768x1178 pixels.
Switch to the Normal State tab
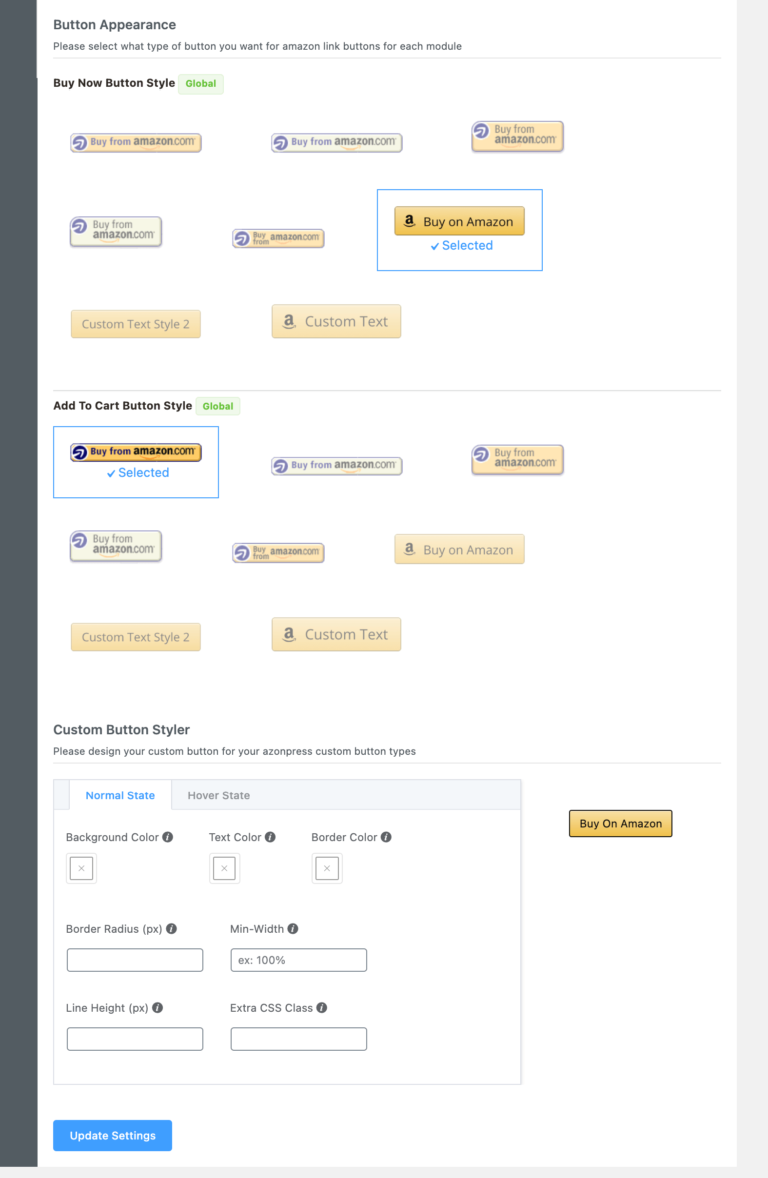point(119,795)
